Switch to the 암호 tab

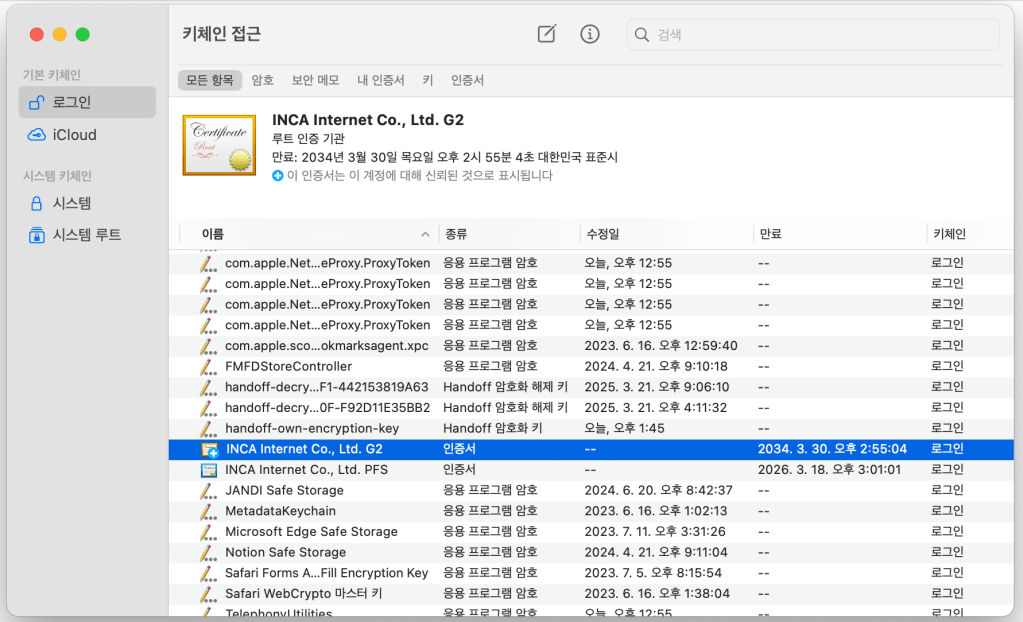pos(263,80)
